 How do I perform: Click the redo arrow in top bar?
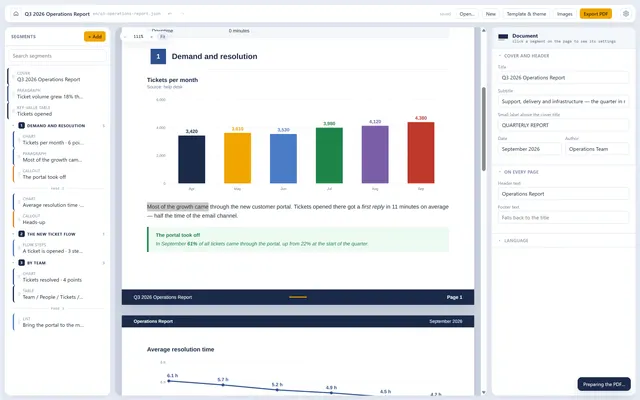pos(182,14)
